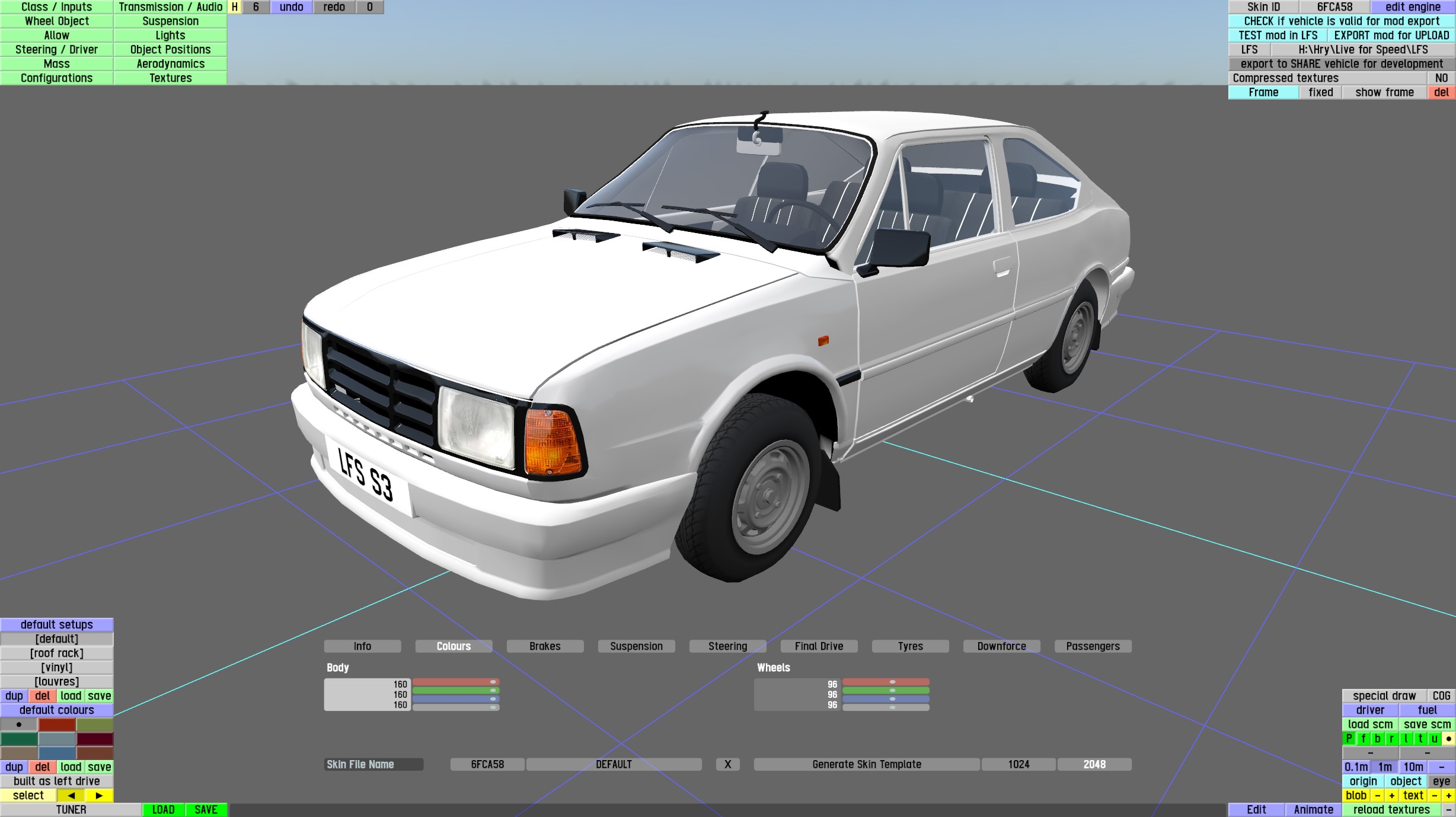Click the X next to skin name DEFAULT
This screenshot has width=1456, height=817.
[727, 764]
